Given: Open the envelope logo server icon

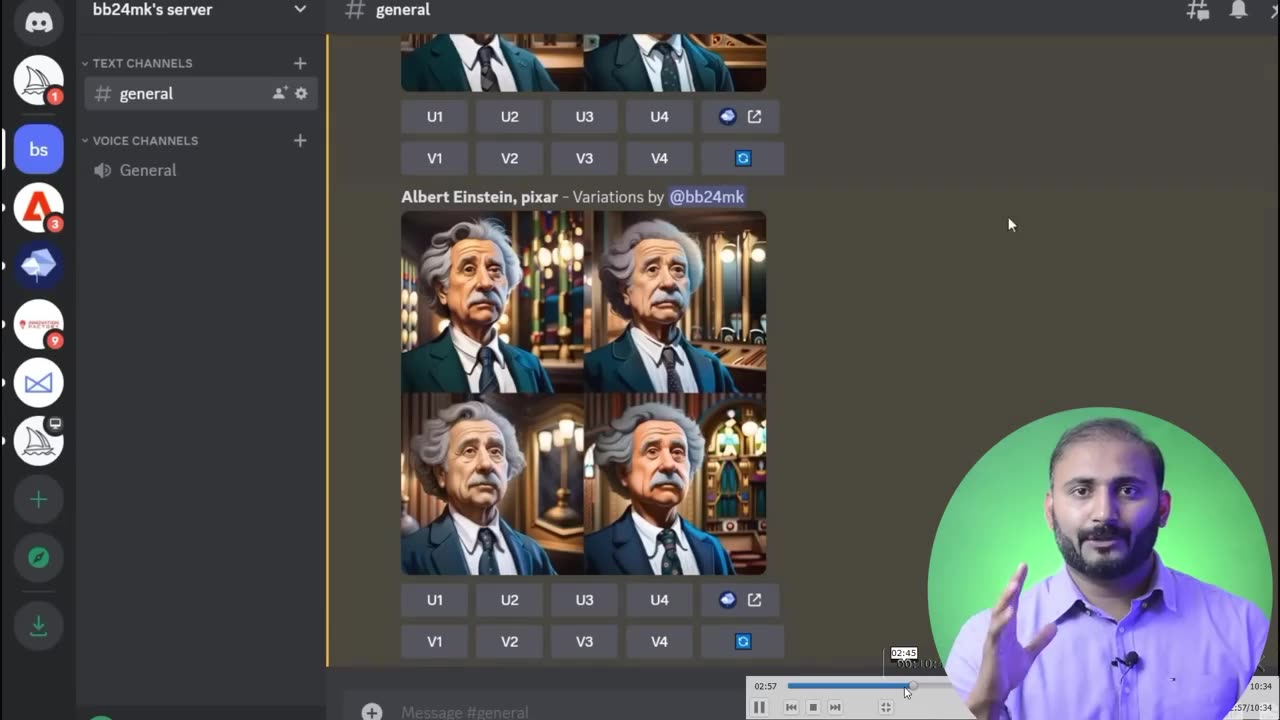Looking at the screenshot, I should click(38, 383).
